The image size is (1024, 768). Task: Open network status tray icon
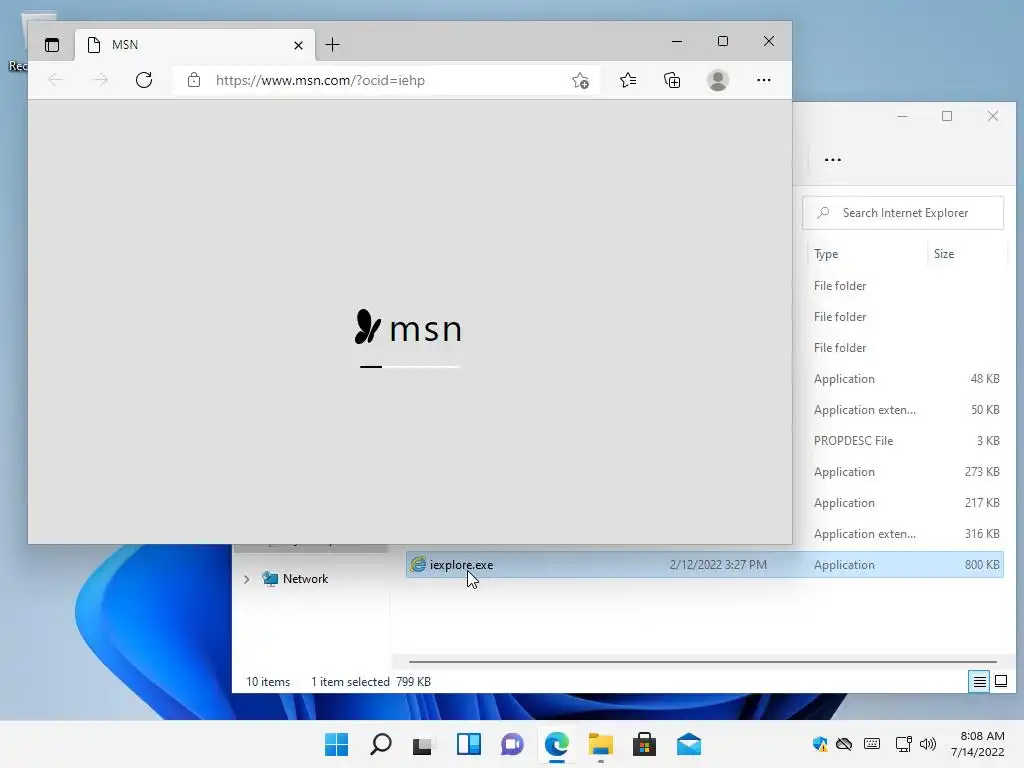click(x=903, y=744)
